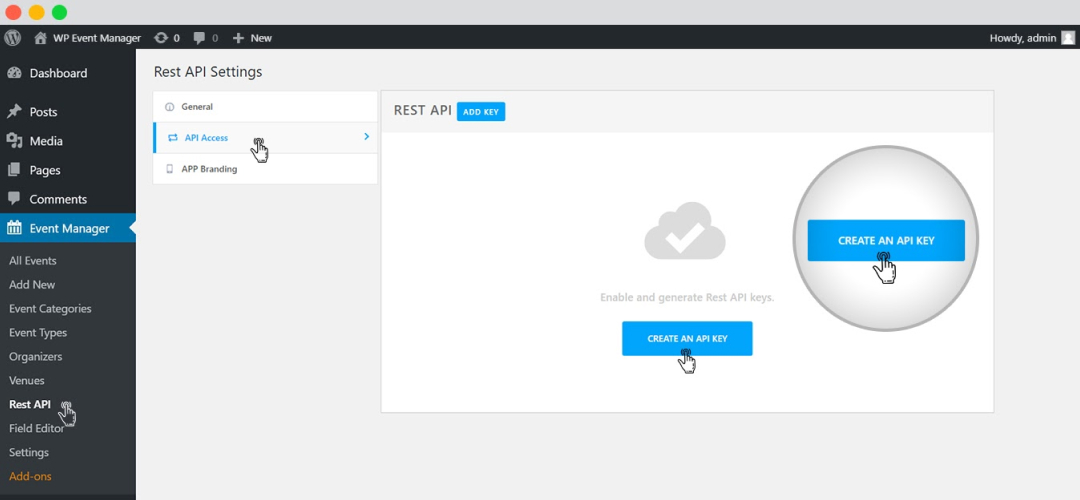Open the Media library icon
This screenshot has width=1080, height=500.
pyautogui.click(x=14, y=140)
